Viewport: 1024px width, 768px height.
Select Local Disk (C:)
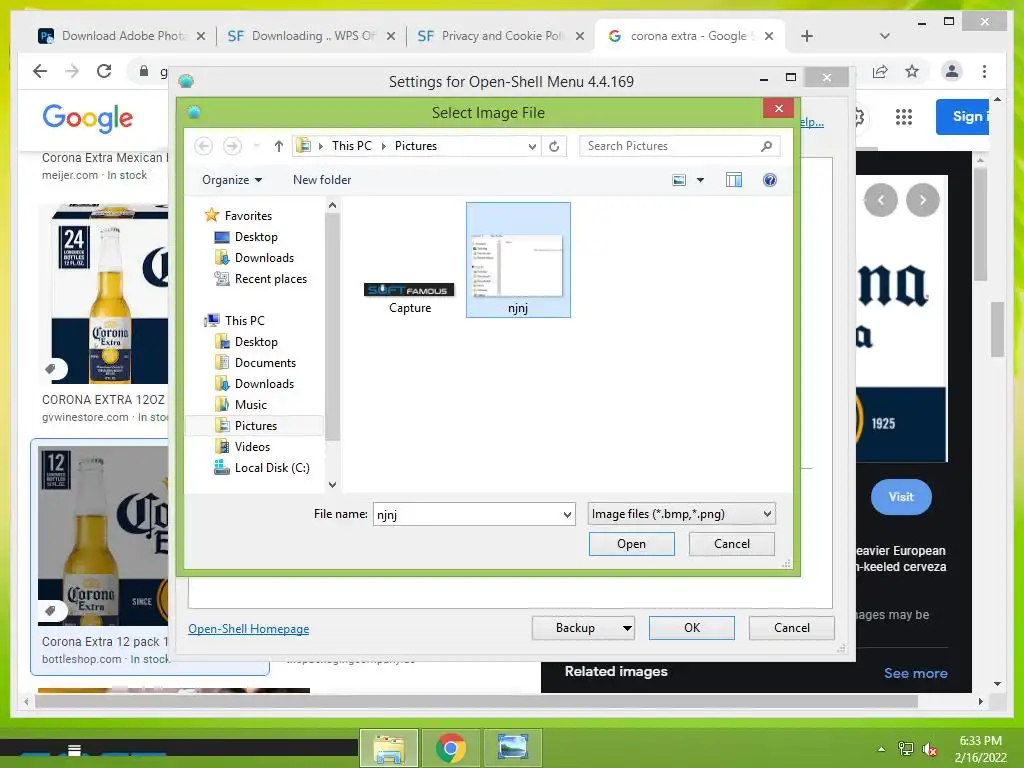click(272, 468)
